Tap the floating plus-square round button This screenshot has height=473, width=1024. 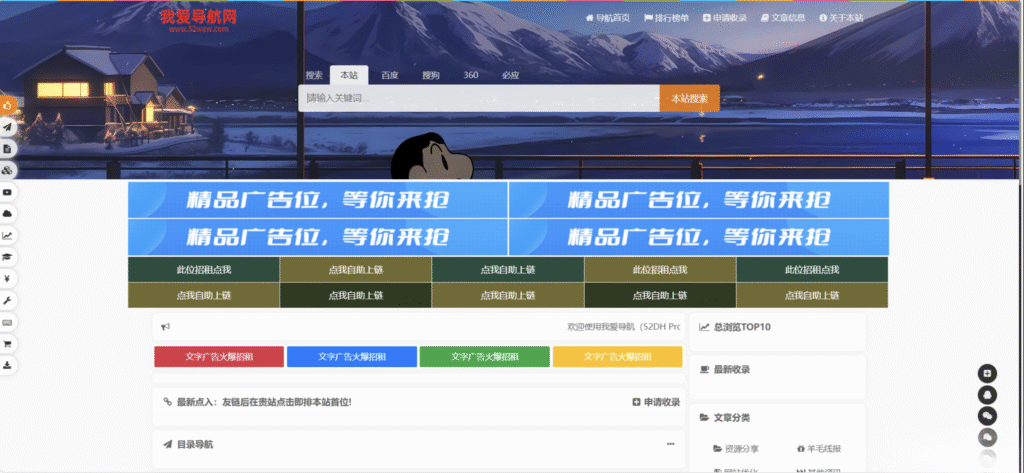[x=987, y=374]
